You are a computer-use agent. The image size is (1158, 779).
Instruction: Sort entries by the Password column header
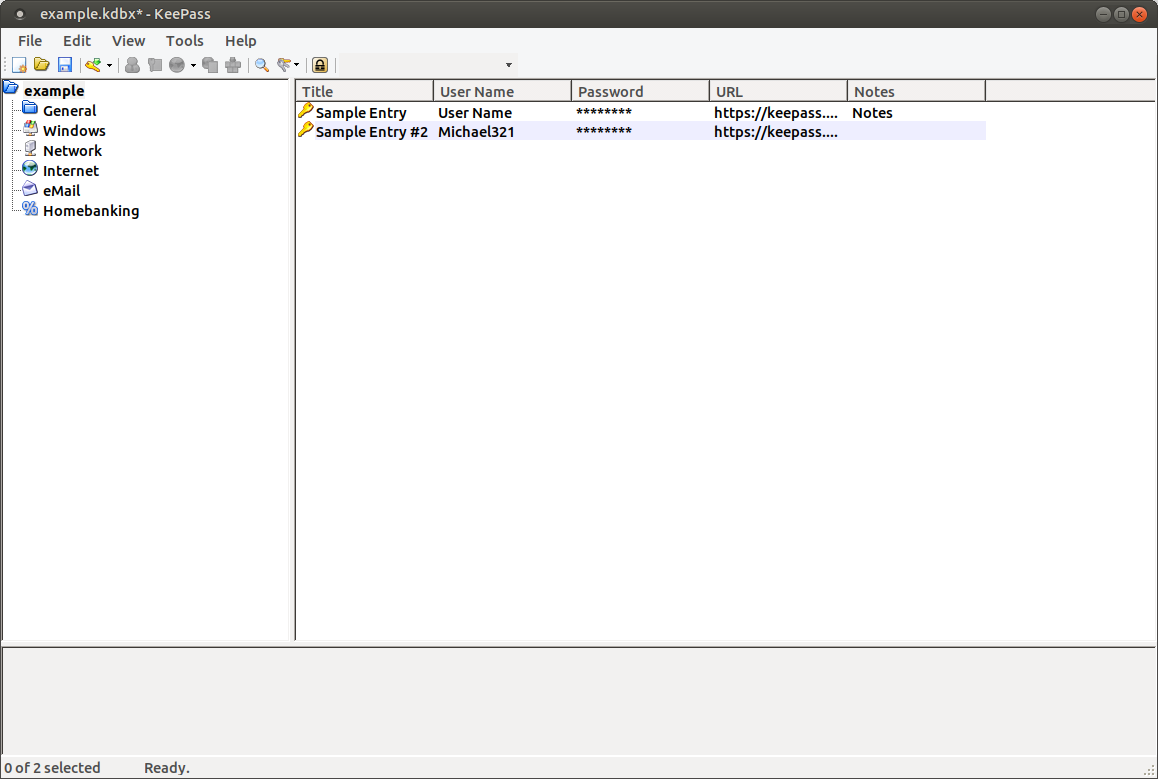[x=640, y=92]
